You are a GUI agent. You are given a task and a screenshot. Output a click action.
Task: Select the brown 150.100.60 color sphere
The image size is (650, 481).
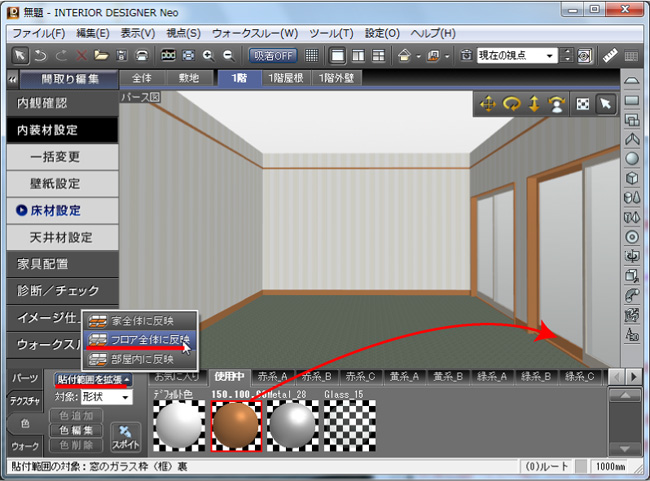click(237, 425)
